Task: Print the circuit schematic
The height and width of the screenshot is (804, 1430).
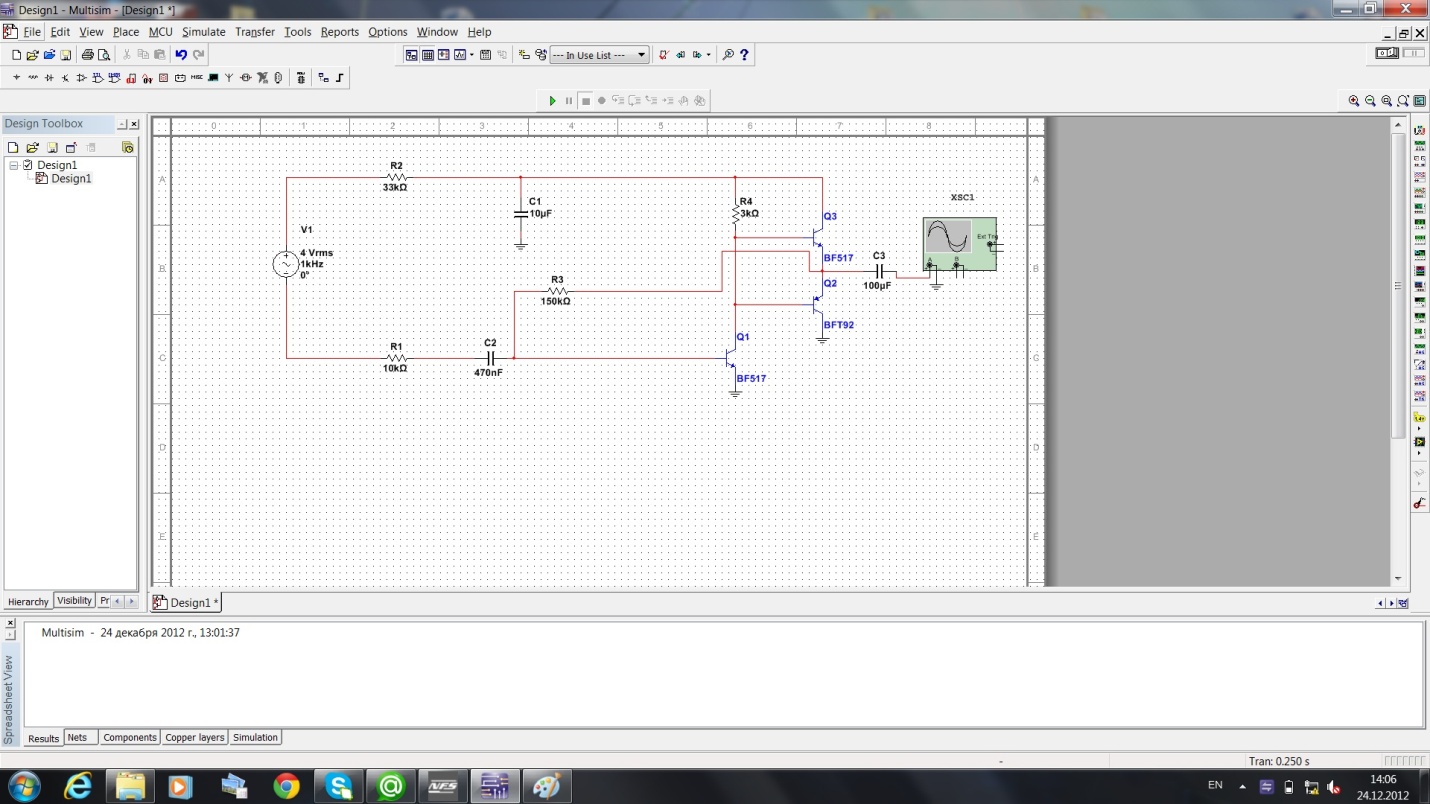Action: [x=88, y=55]
